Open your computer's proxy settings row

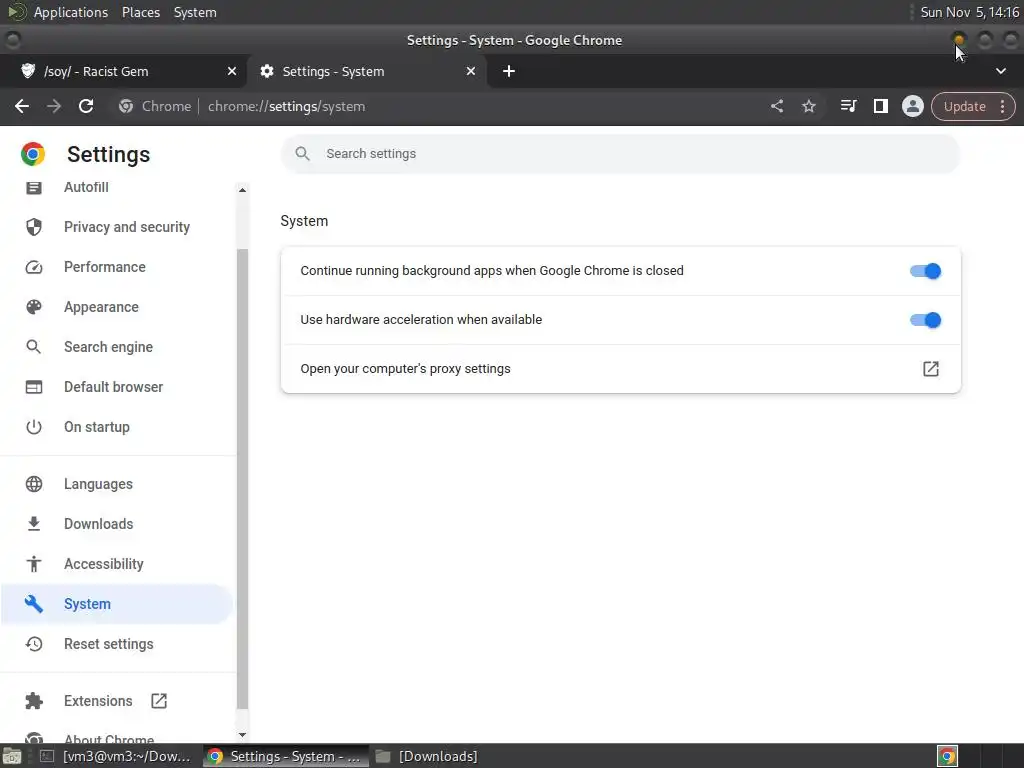(620, 369)
